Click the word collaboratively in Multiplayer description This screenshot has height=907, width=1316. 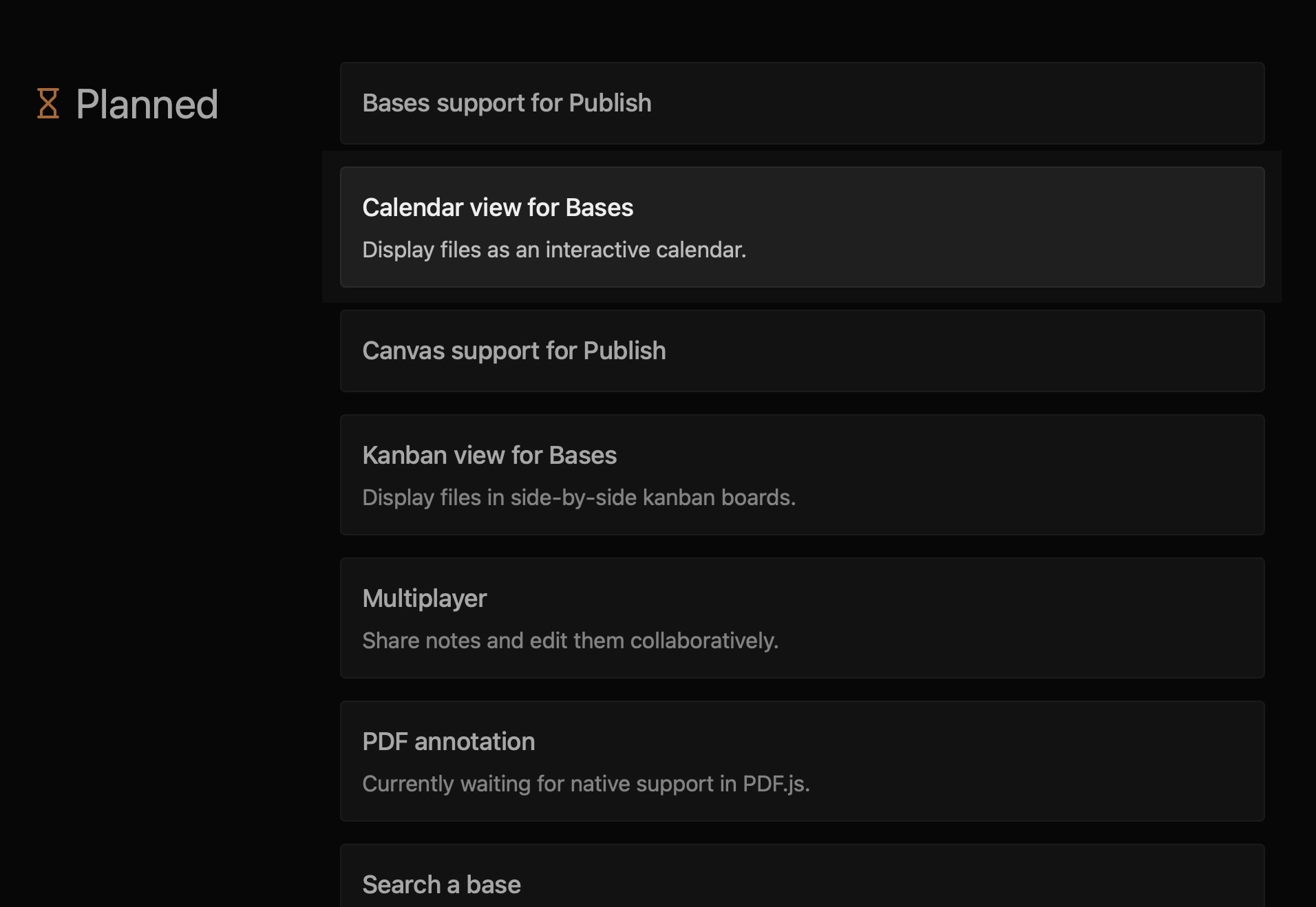pyautogui.click(x=703, y=641)
